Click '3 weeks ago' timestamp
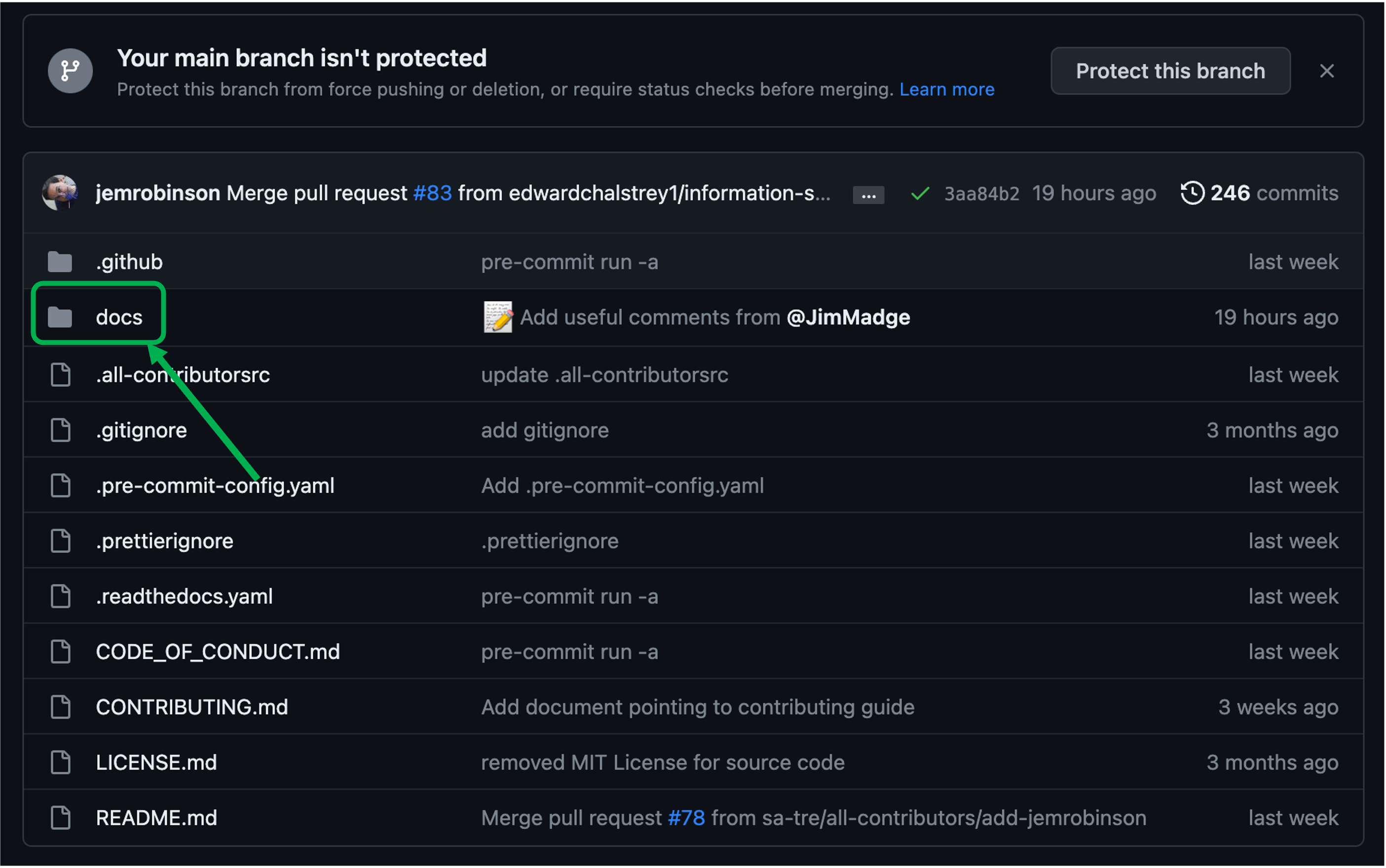This screenshot has width=1386, height=868. [1278, 707]
